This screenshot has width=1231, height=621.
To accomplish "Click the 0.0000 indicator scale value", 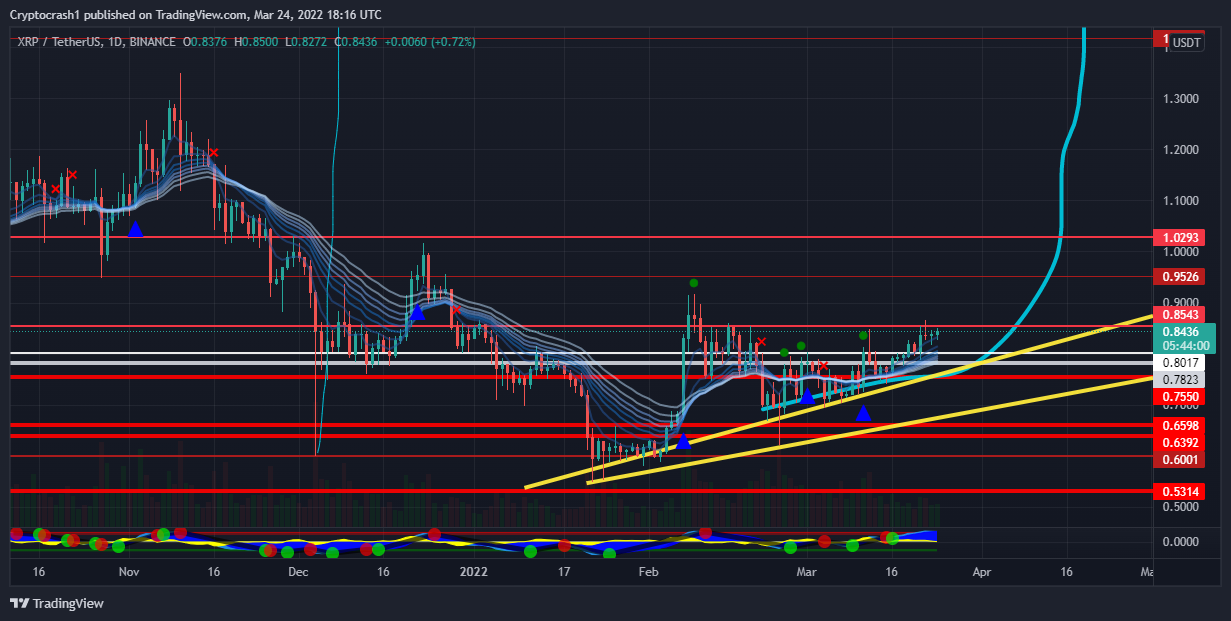I will click(1181, 542).
